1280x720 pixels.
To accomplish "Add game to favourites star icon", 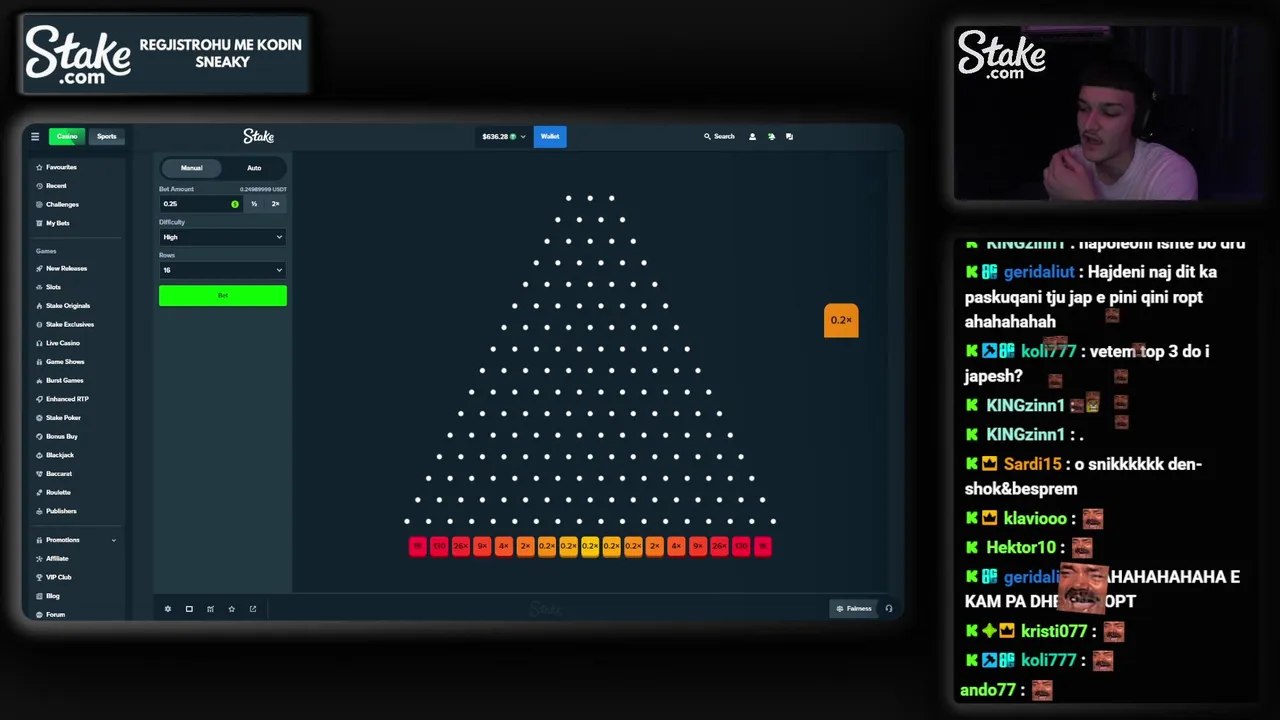I will pyautogui.click(x=231, y=609).
